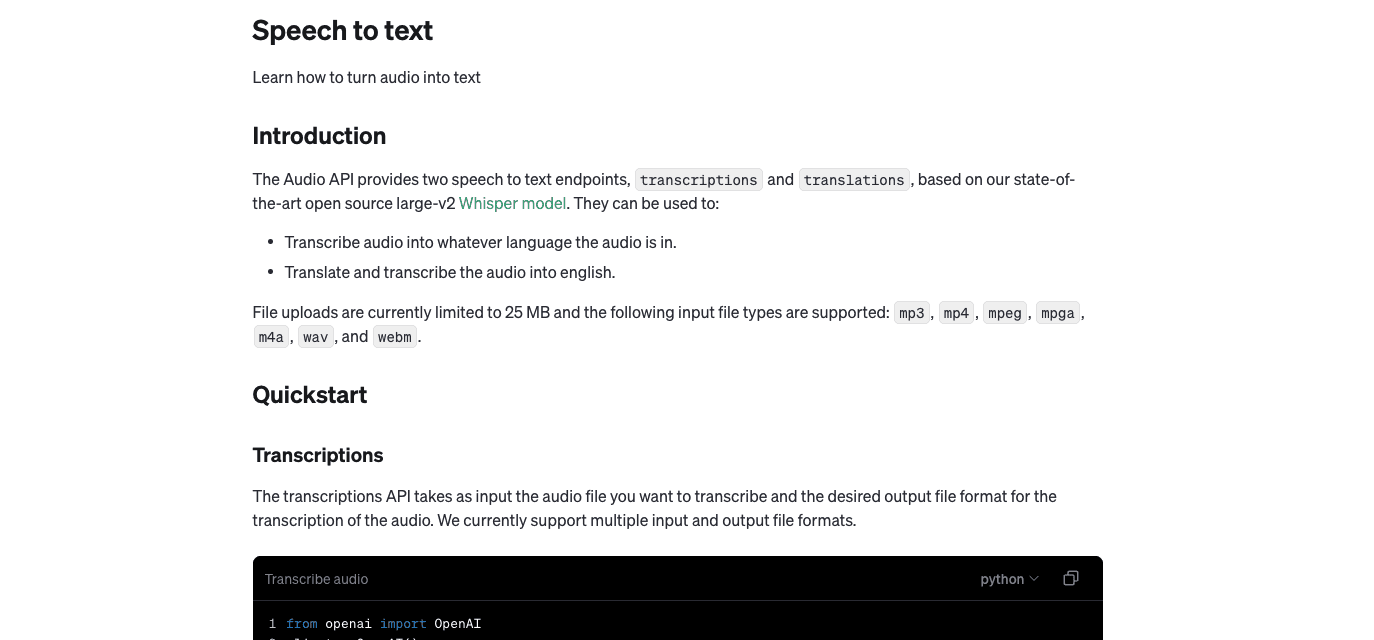Click the translations endpoint code tag
This screenshot has height=640, width=1374.
pyautogui.click(x=854, y=179)
